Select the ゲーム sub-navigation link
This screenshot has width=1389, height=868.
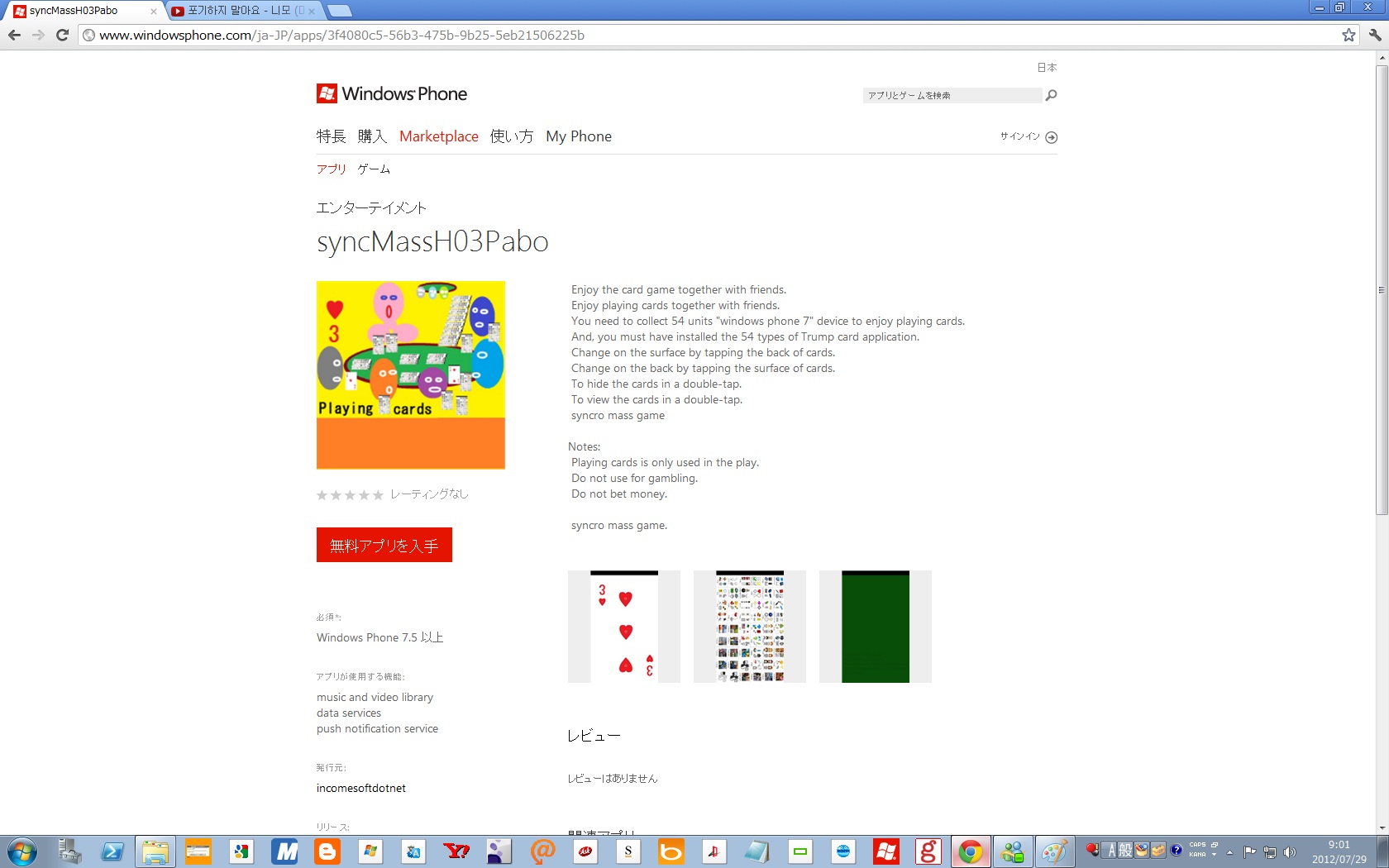tap(374, 169)
